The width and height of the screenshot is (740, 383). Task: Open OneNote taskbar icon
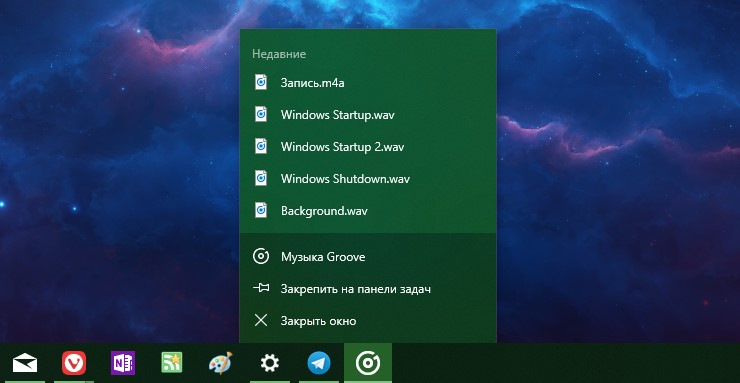point(123,363)
